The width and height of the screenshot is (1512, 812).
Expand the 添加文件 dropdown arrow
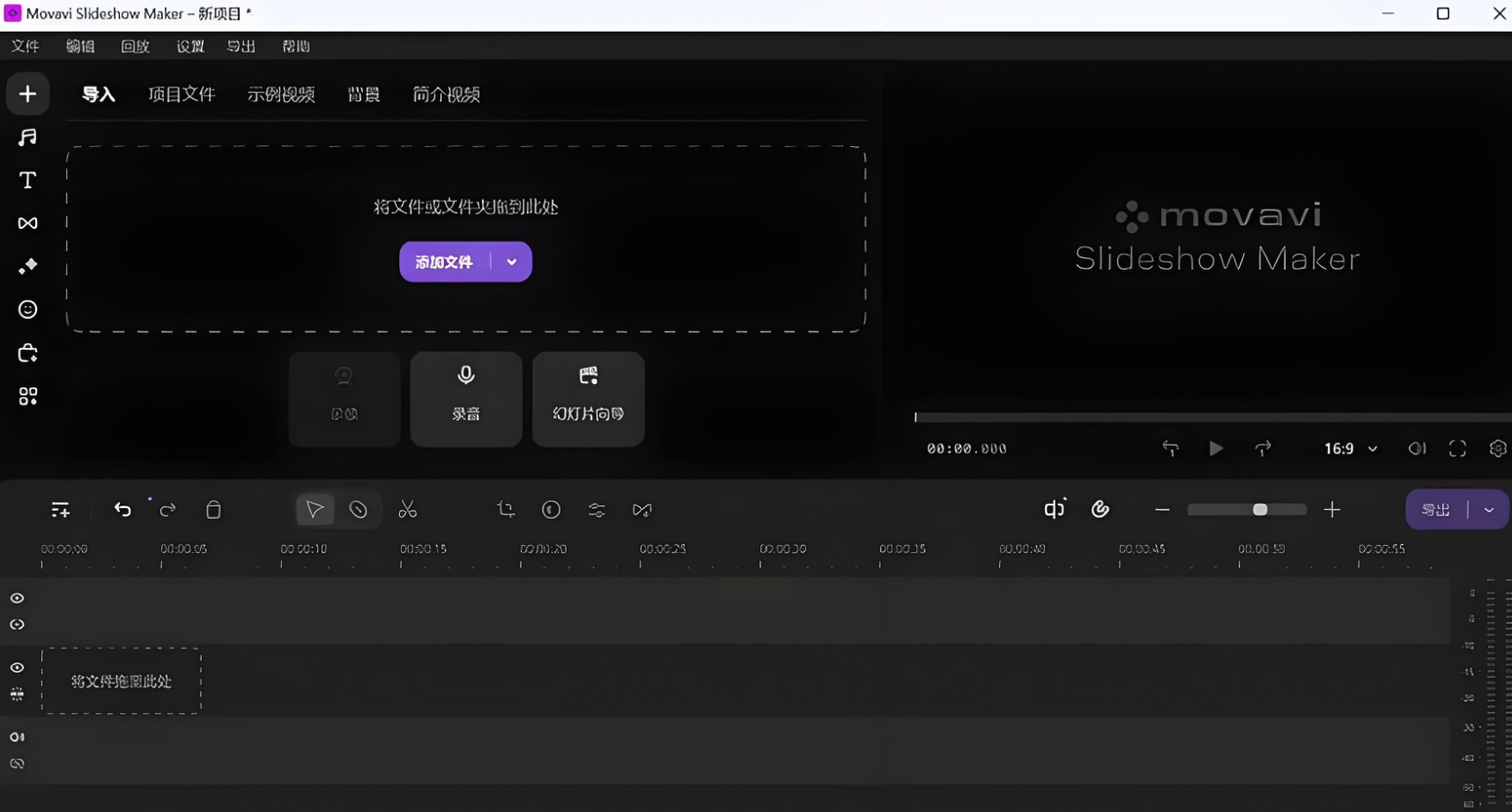[x=512, y=262]
